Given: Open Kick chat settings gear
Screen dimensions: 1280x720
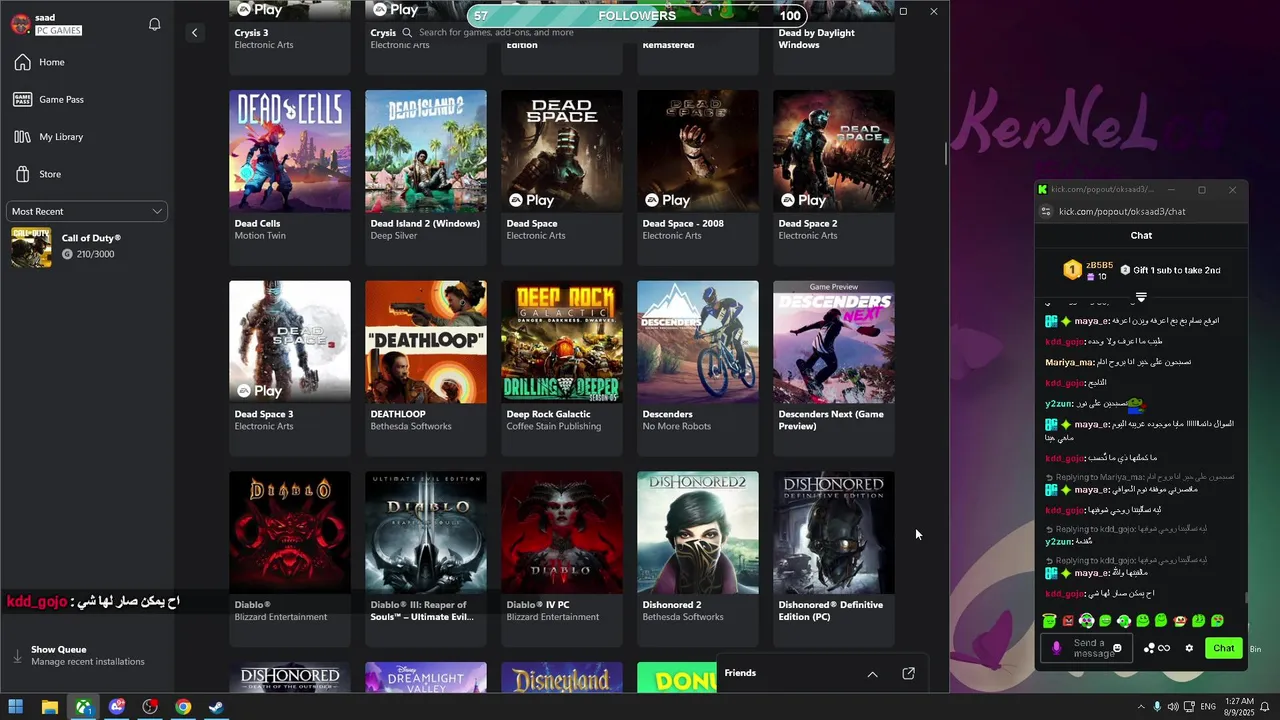Looking at the screenshot, I should click(x=1189, y=648).
